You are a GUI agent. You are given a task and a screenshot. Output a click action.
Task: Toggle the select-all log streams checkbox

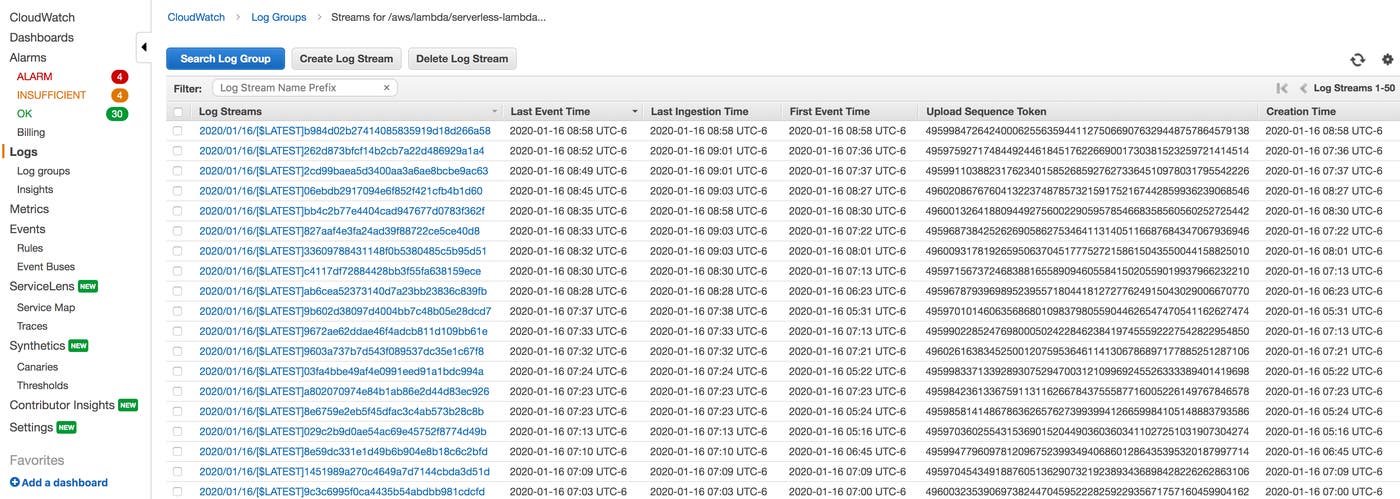tap(178, 112)
